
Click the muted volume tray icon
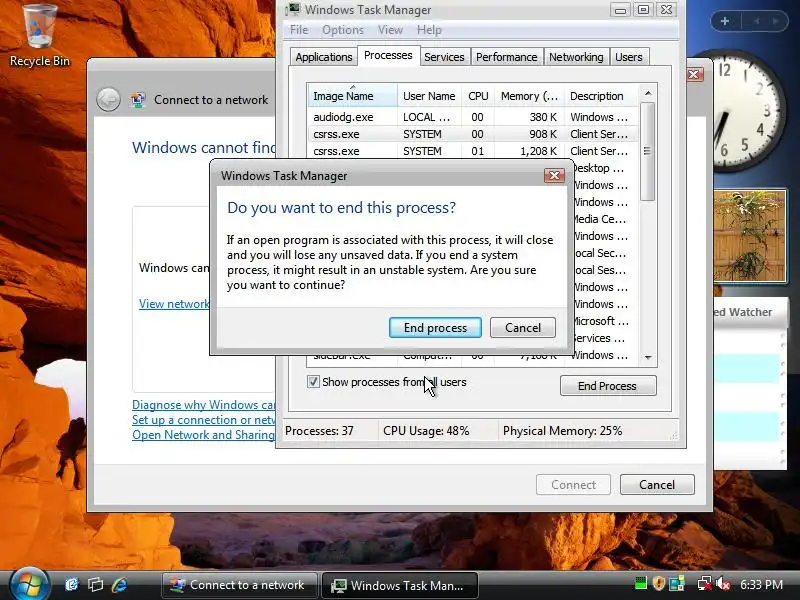tap(723, 583)
